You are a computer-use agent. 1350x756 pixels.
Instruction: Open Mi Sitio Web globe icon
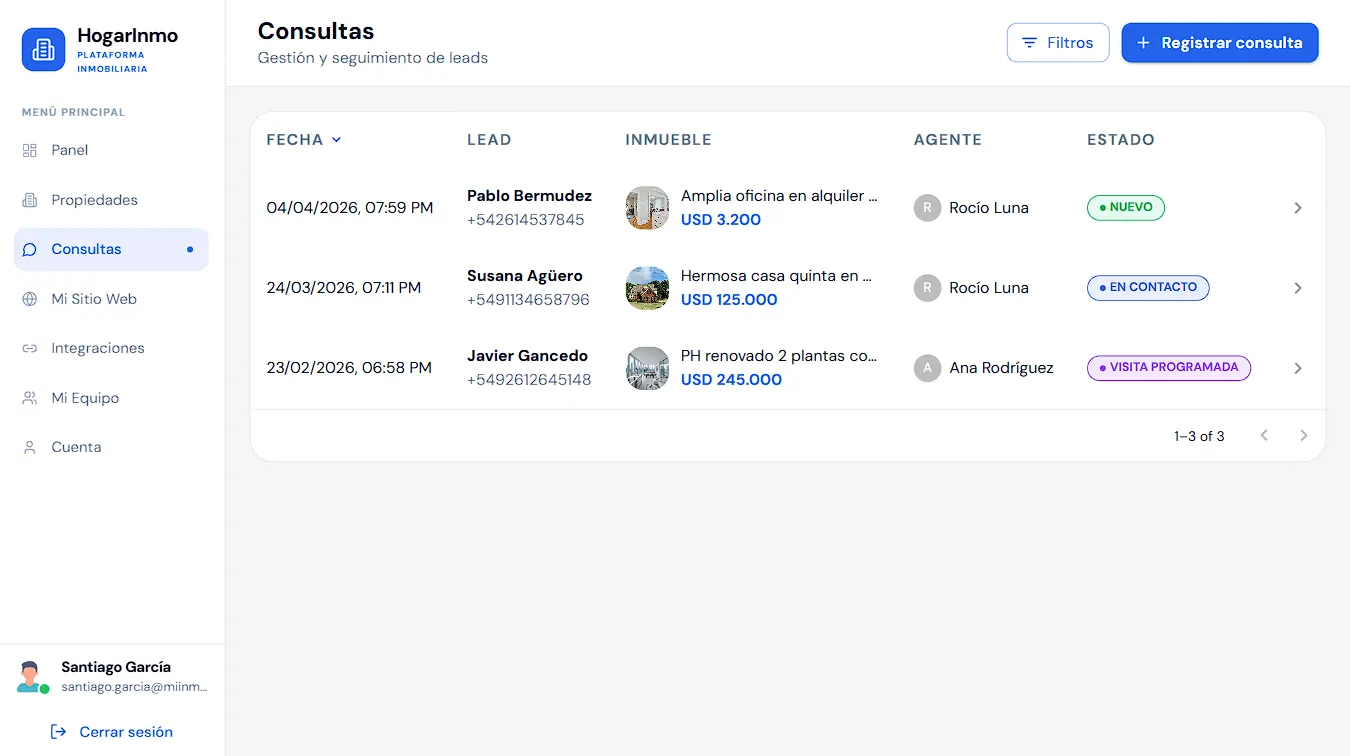(30, 299)
